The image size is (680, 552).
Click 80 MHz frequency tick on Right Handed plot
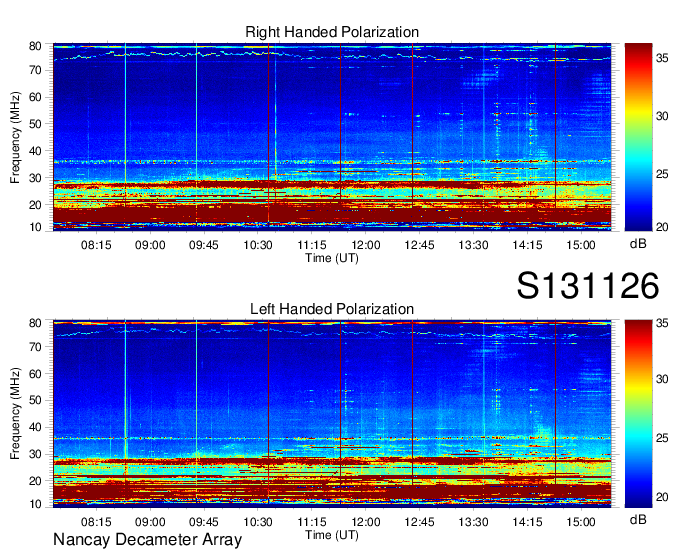point(35,46)
